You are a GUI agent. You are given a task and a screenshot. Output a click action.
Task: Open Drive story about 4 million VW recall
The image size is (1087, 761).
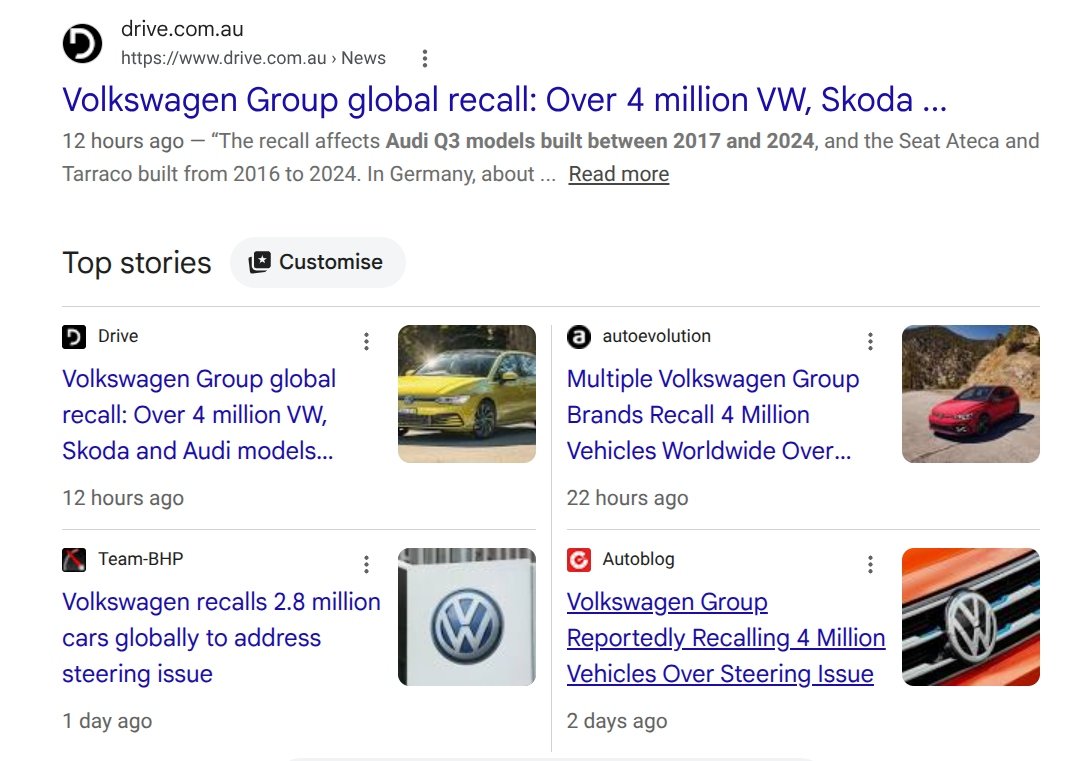pyautogui.click(x=199, y=414)
